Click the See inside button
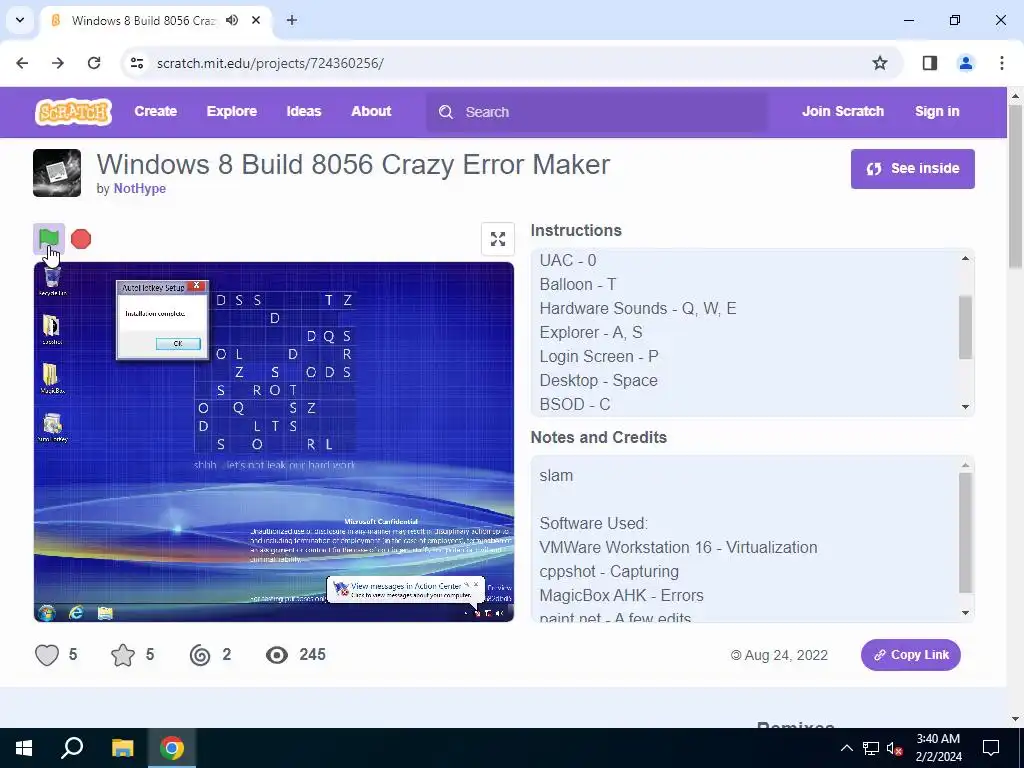This screenshot has width=1024, height=768. 912,168
